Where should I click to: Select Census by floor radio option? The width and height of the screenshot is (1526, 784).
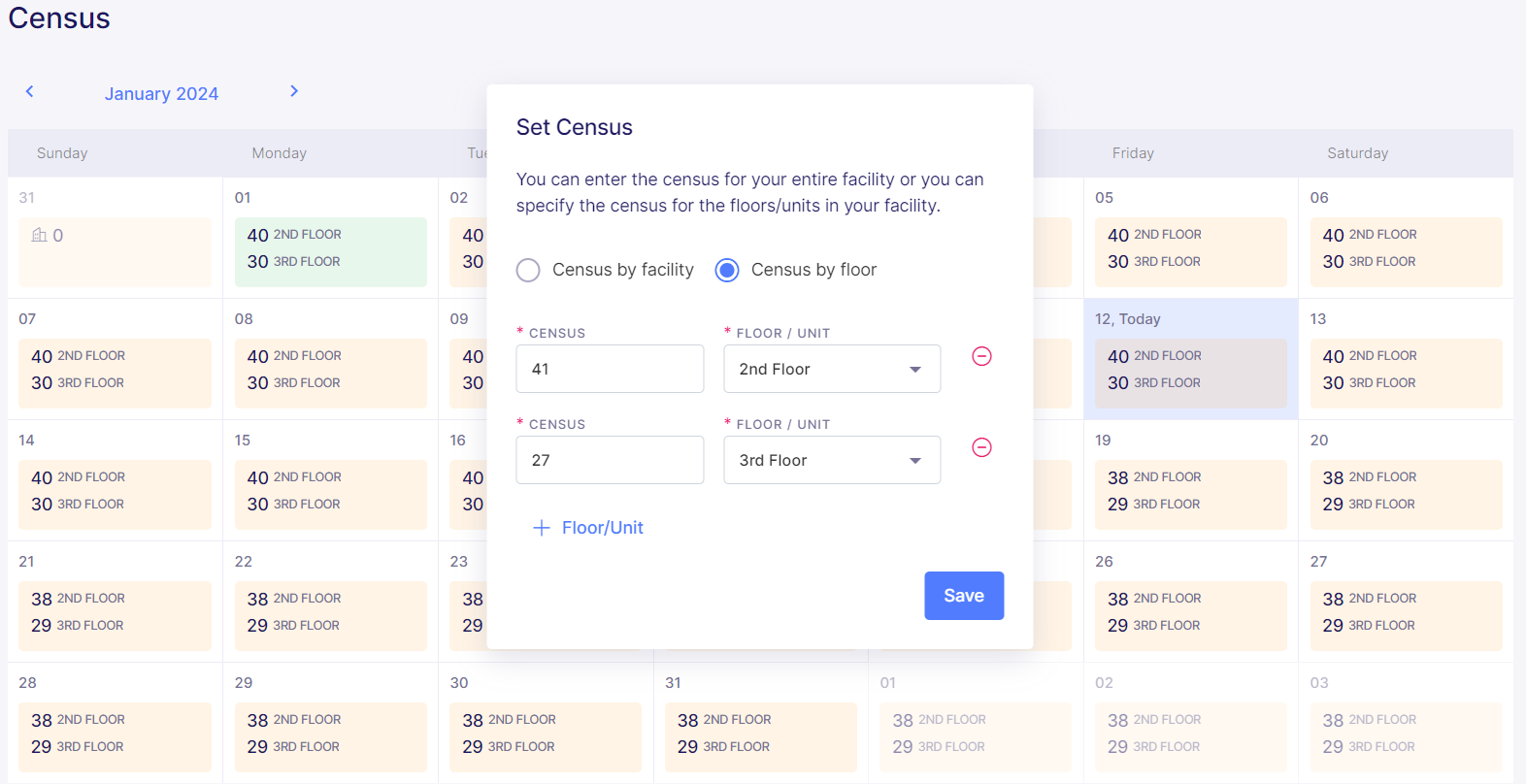pyautogui.click(x=727, y=270)
